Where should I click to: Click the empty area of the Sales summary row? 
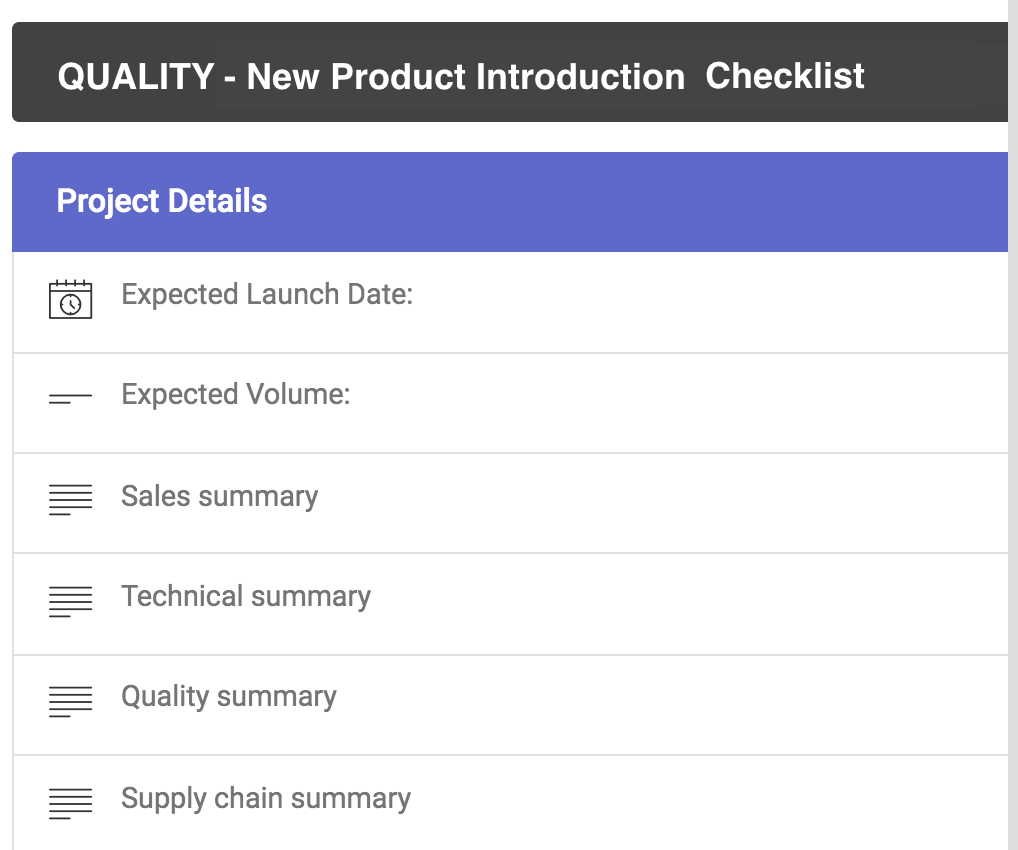click(700, 502)
